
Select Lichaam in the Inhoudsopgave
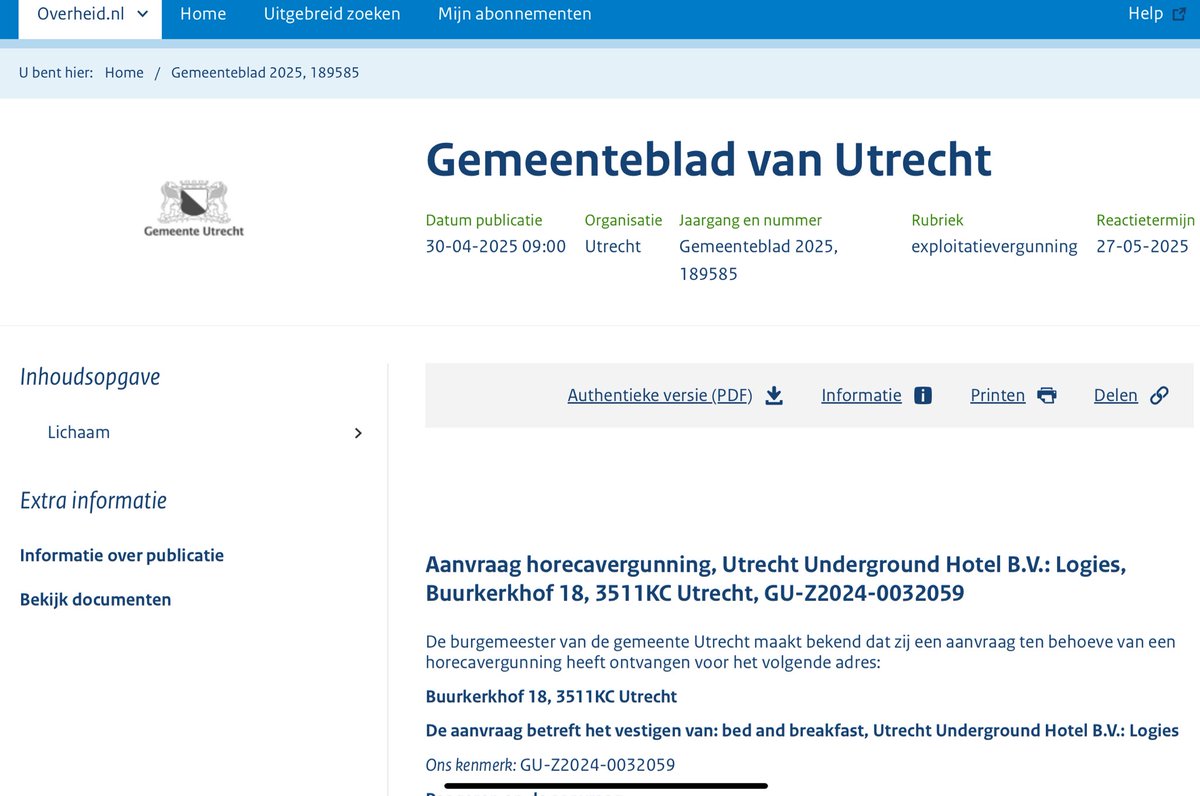(x=79, y=433)
